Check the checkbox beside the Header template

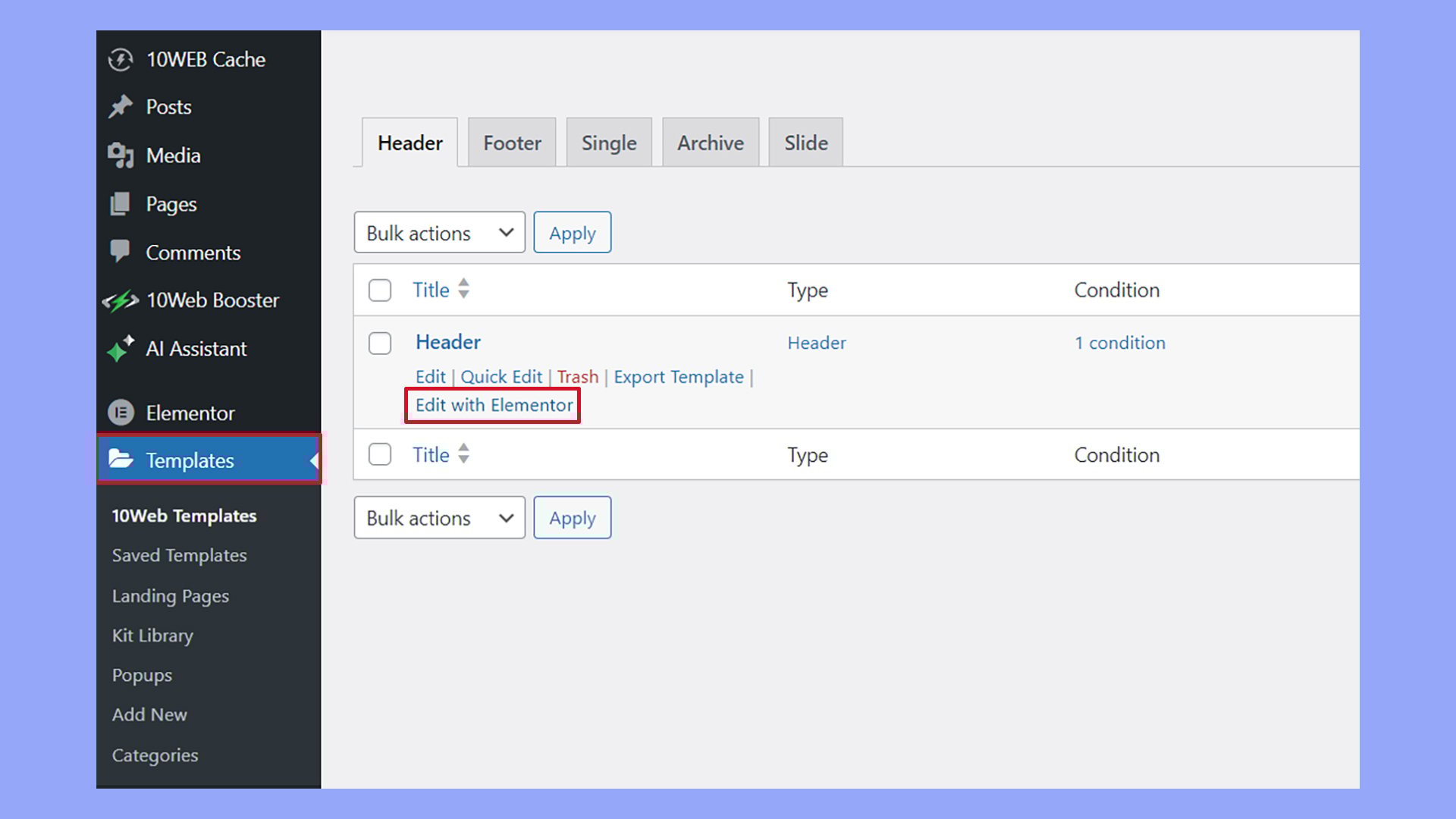(380, 343)
